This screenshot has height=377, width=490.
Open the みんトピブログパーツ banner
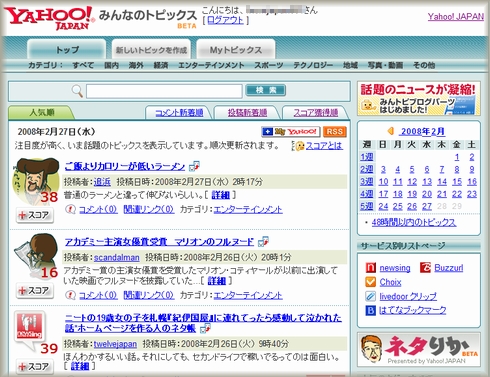419,99
